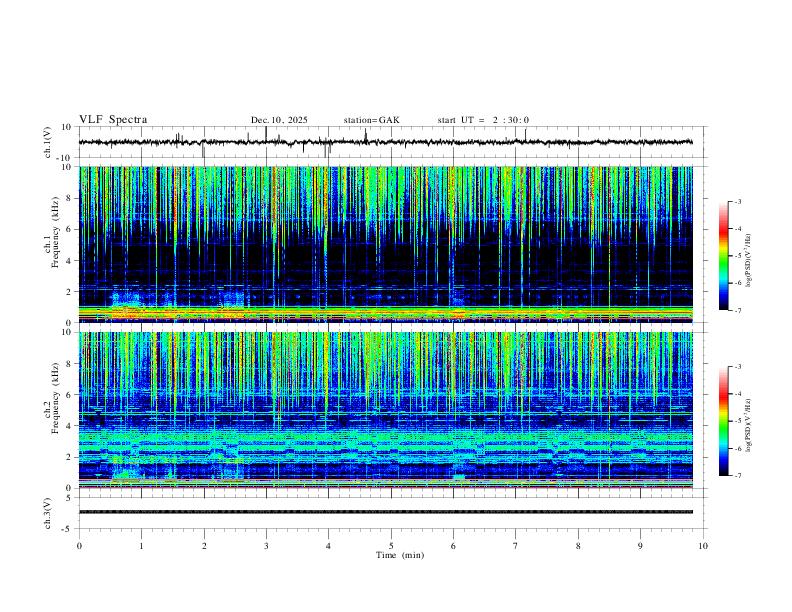Click the ch.2 spectrogram panel
The image size is (792, 612).
385,410
